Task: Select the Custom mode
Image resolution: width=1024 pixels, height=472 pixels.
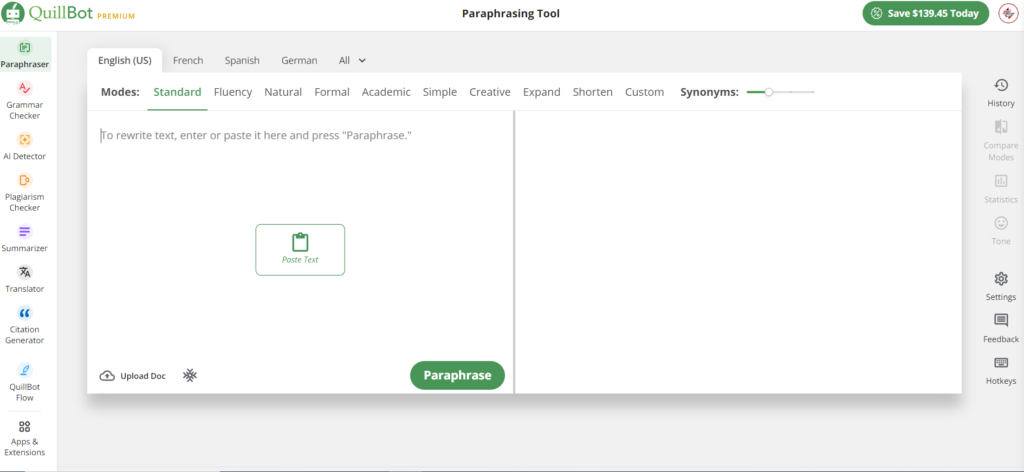Action: tap(644, 92)
